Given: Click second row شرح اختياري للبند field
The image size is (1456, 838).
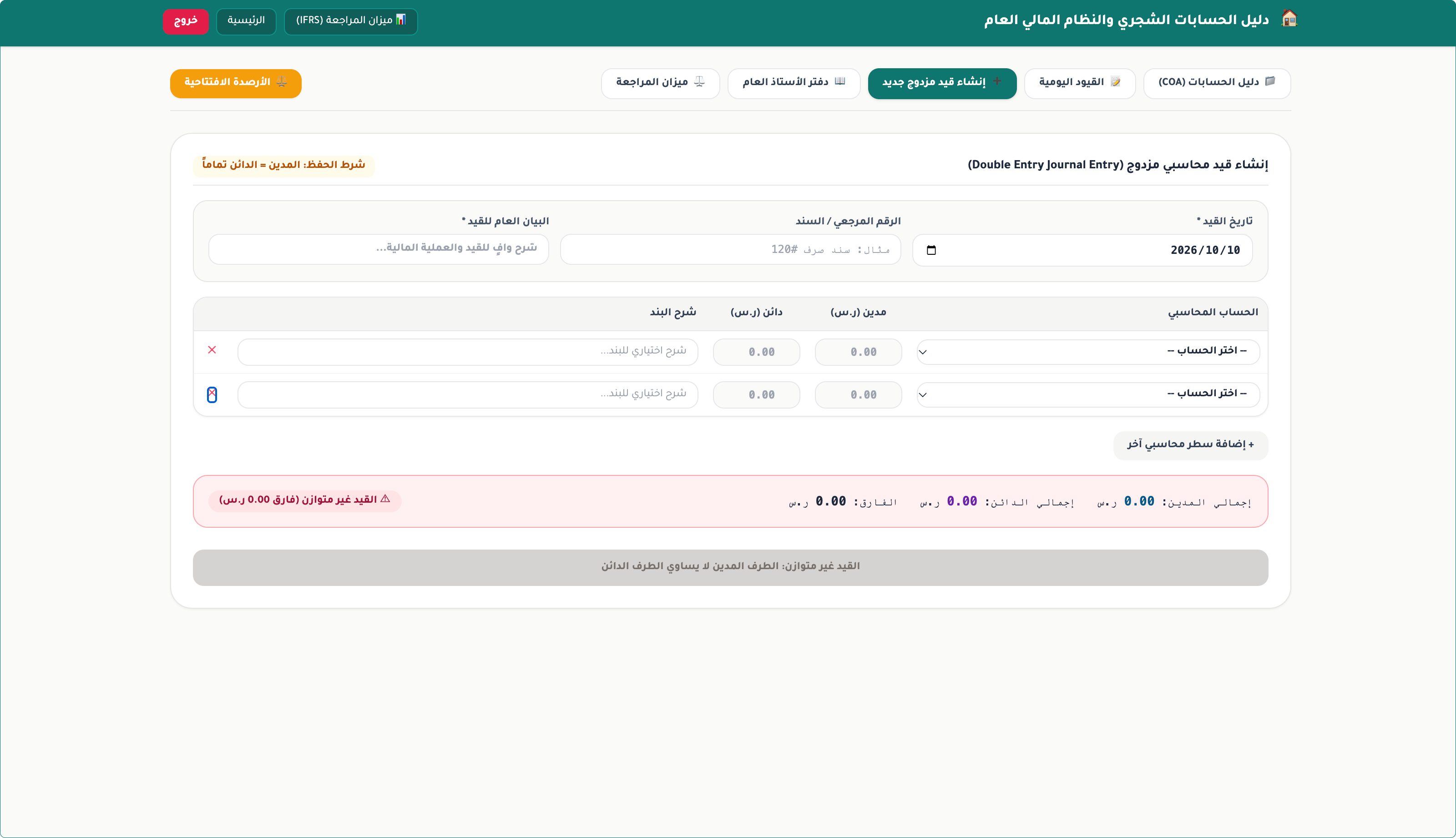Looking at the screenshot, I should tap(468, 395).
